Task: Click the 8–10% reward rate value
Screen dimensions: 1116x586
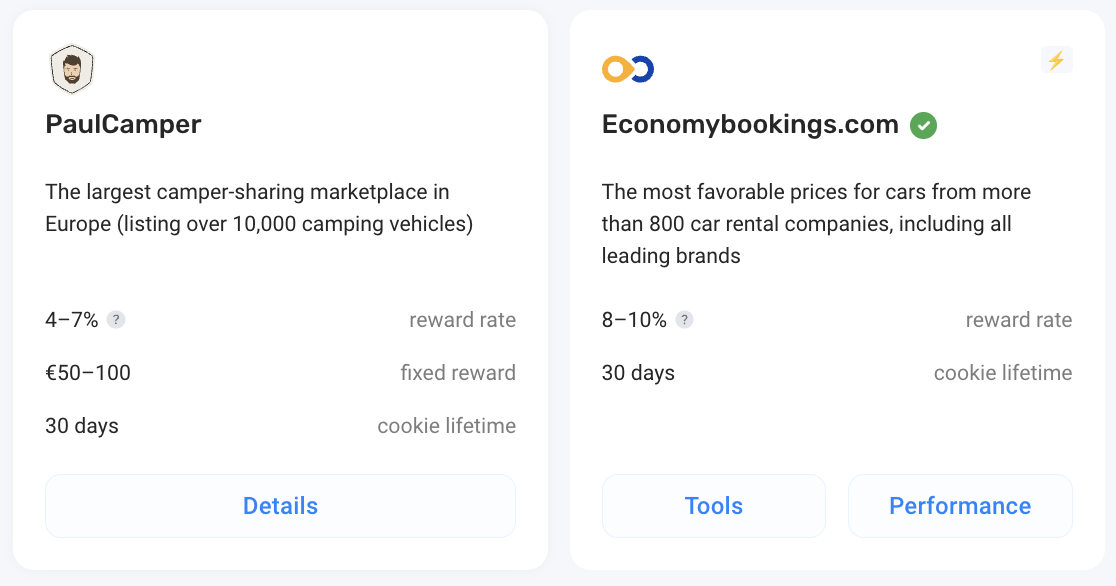Action: tap(634, 320)
